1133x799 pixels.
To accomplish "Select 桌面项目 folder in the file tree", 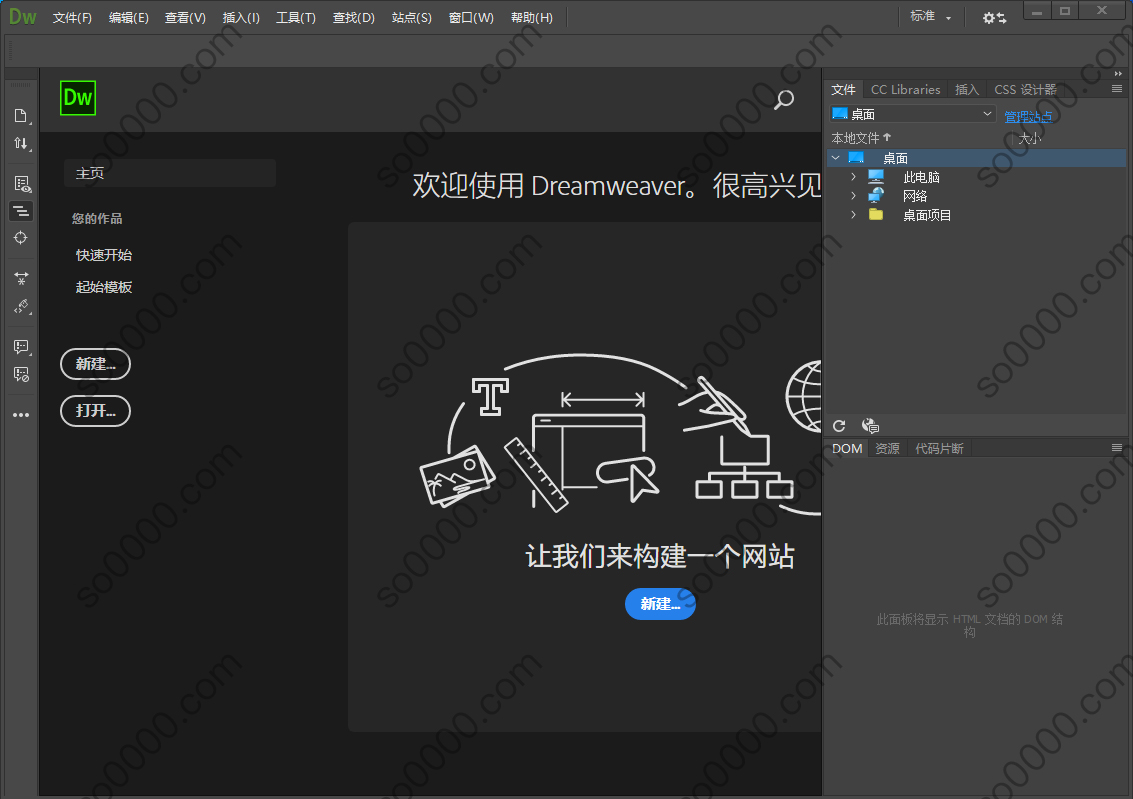I will [x=926, y=215].
